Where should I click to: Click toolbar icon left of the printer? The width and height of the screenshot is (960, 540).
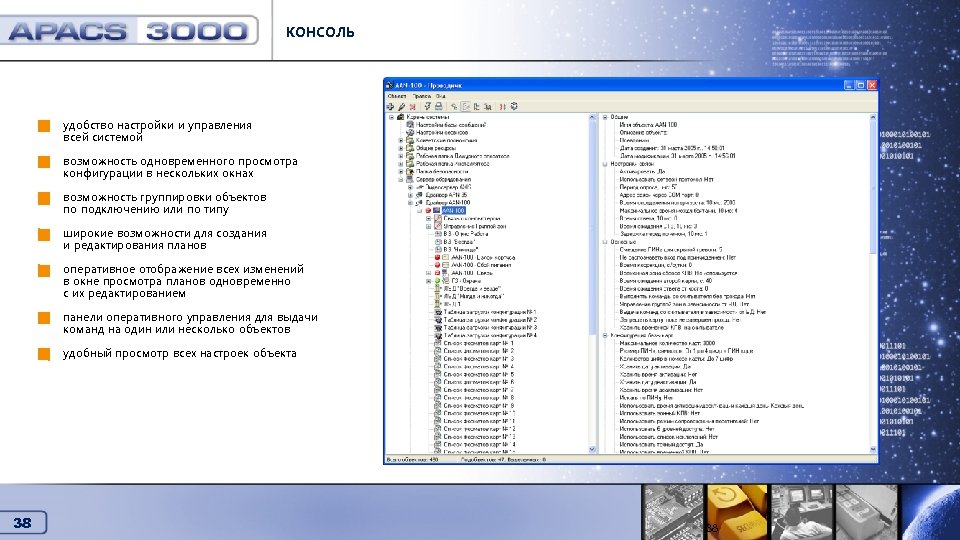point(427,107)
